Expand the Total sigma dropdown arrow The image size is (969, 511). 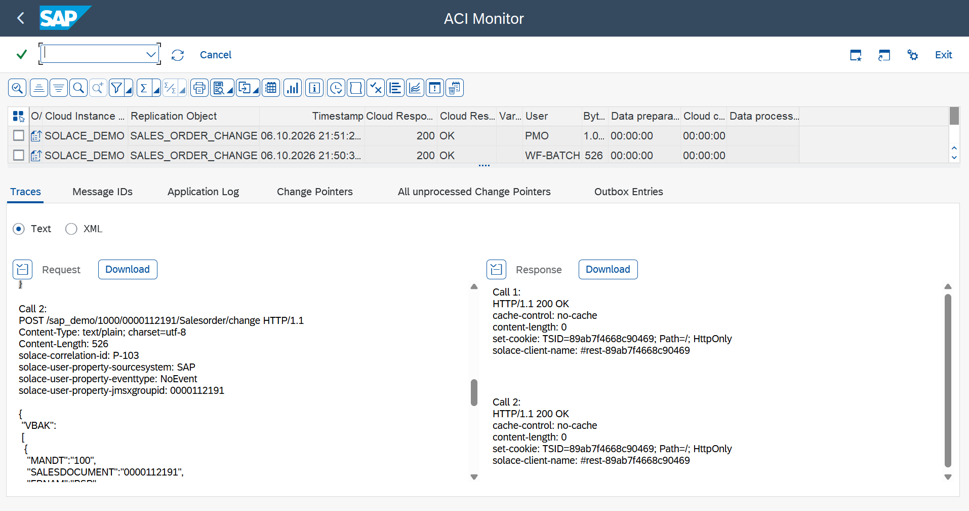[x=156, y=90]
